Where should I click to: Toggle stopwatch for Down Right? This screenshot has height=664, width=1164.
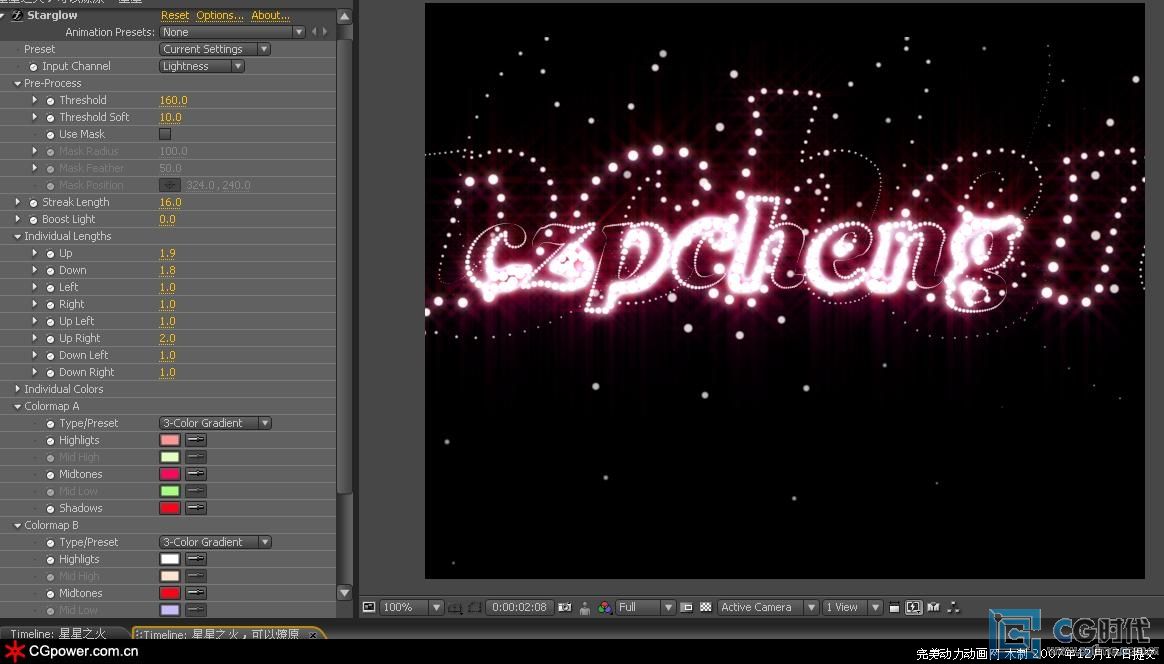50,372
